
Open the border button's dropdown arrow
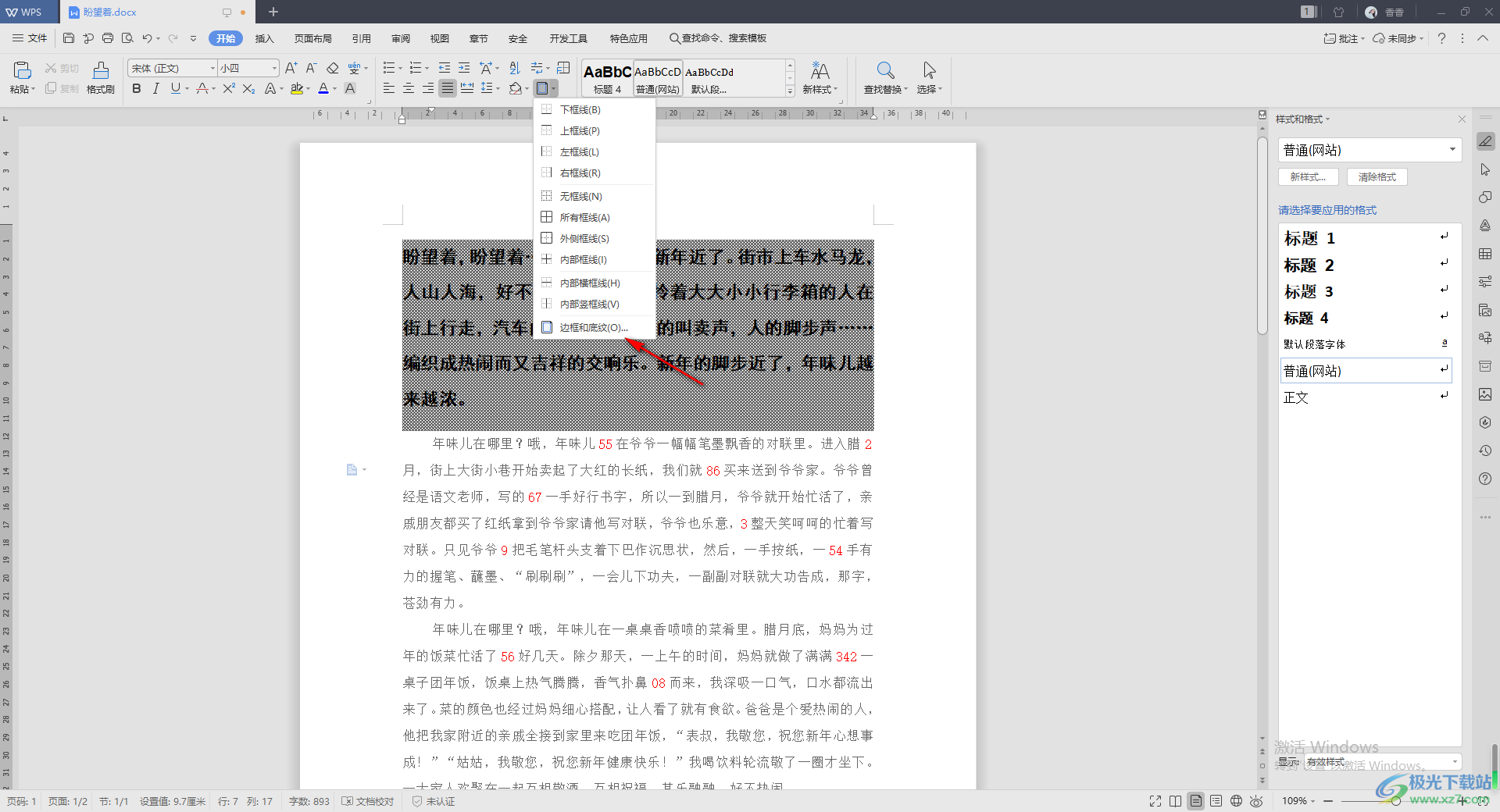554,88
